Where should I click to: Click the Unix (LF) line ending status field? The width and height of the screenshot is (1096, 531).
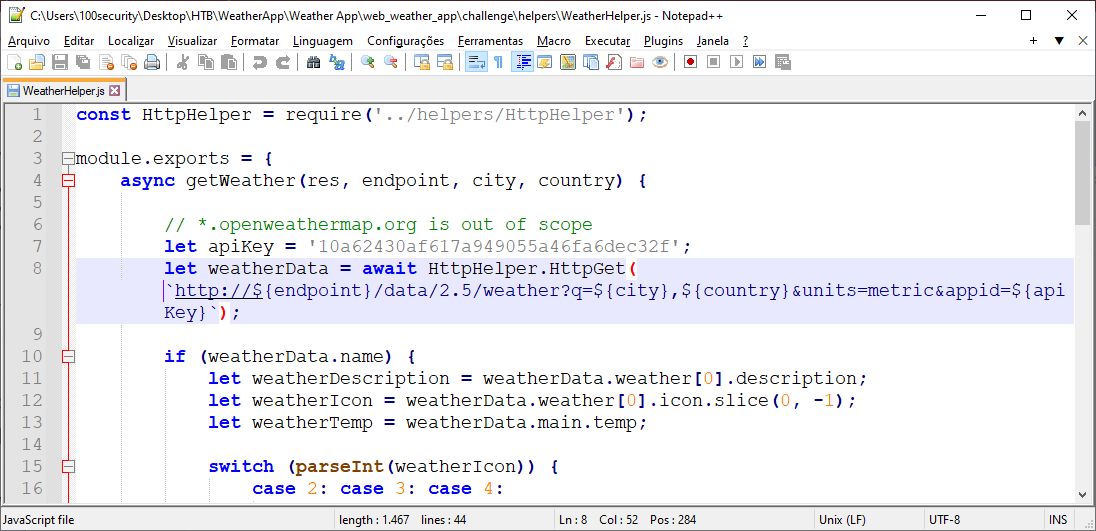coord(867,520)
